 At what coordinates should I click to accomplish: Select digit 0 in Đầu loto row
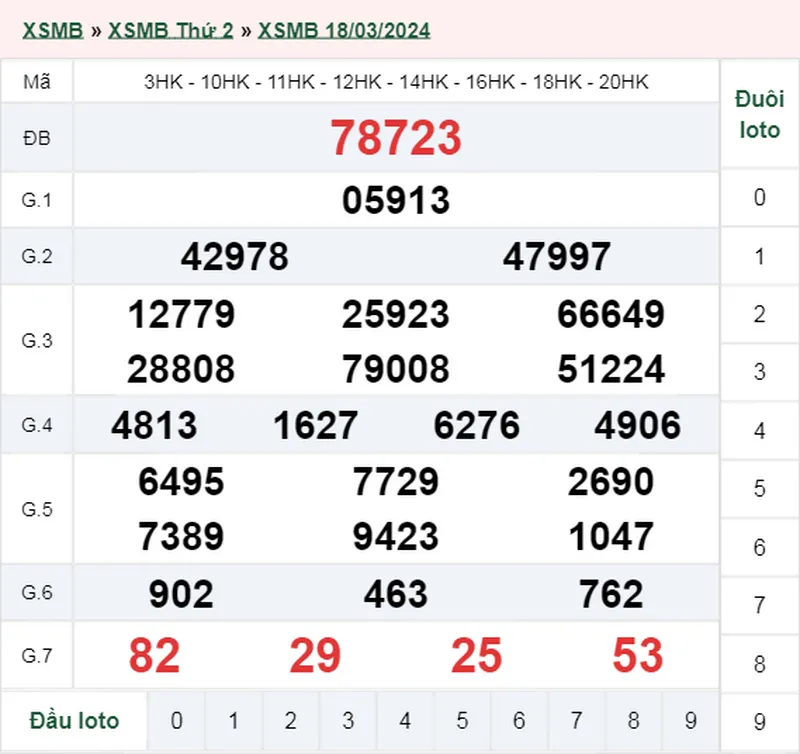point(176,721)
